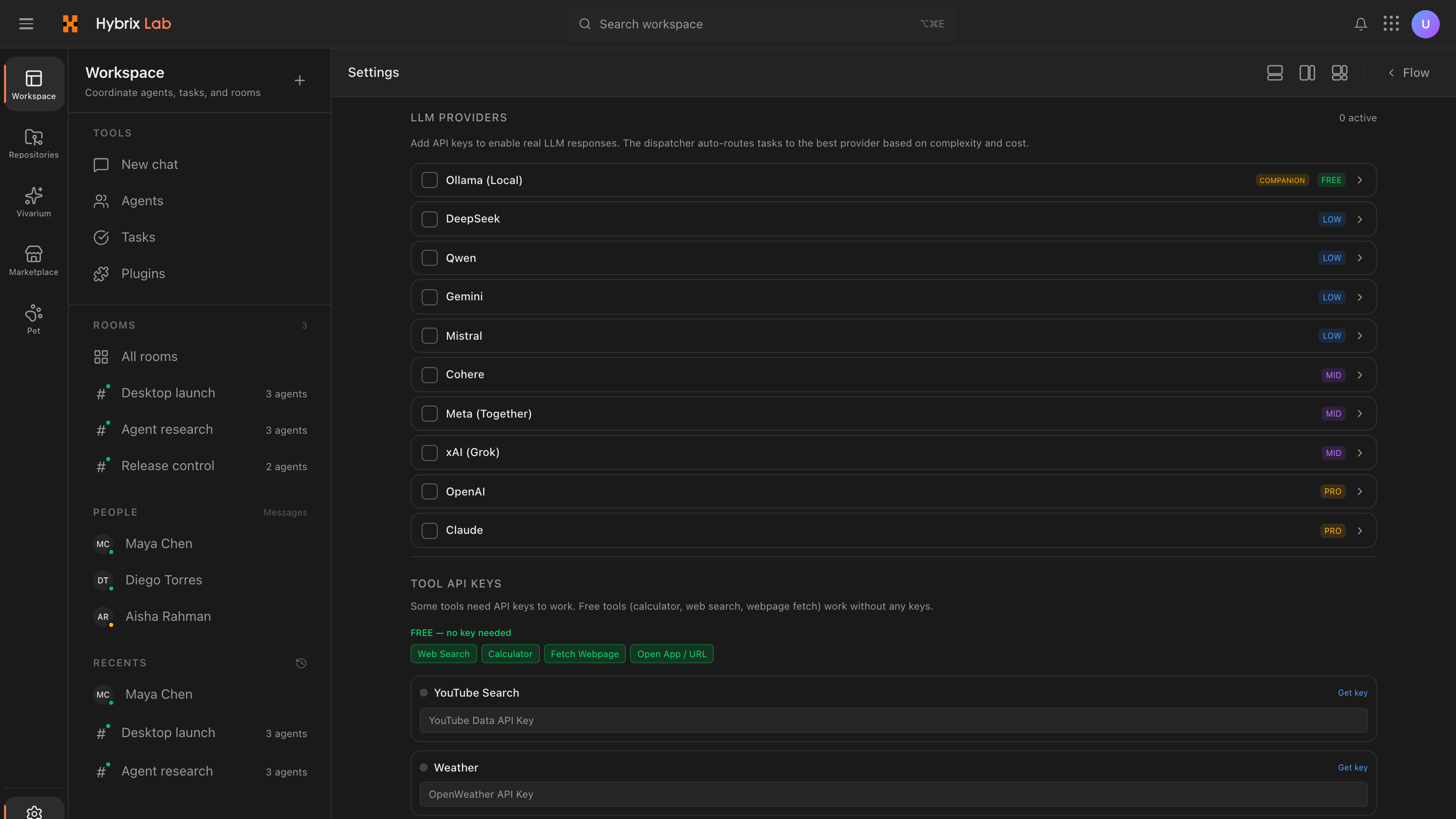Viewport: 1456px width, 819px height.
Task: Open Desktop launch under Recents
Action: (x=200, y=733)
